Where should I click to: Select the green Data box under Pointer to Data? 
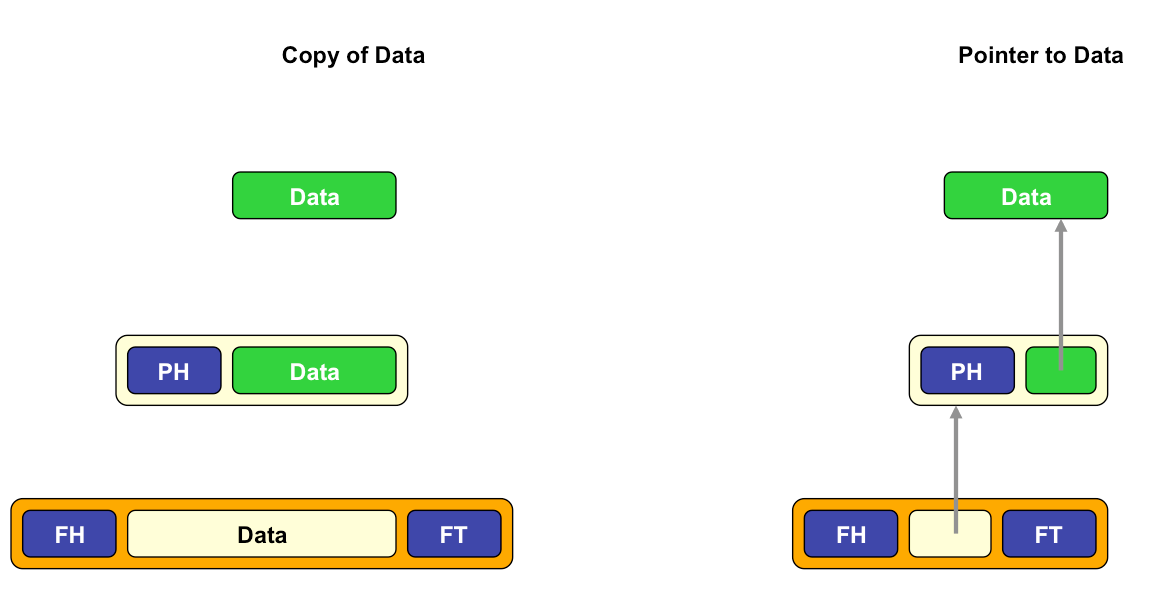pos(1026,196)
